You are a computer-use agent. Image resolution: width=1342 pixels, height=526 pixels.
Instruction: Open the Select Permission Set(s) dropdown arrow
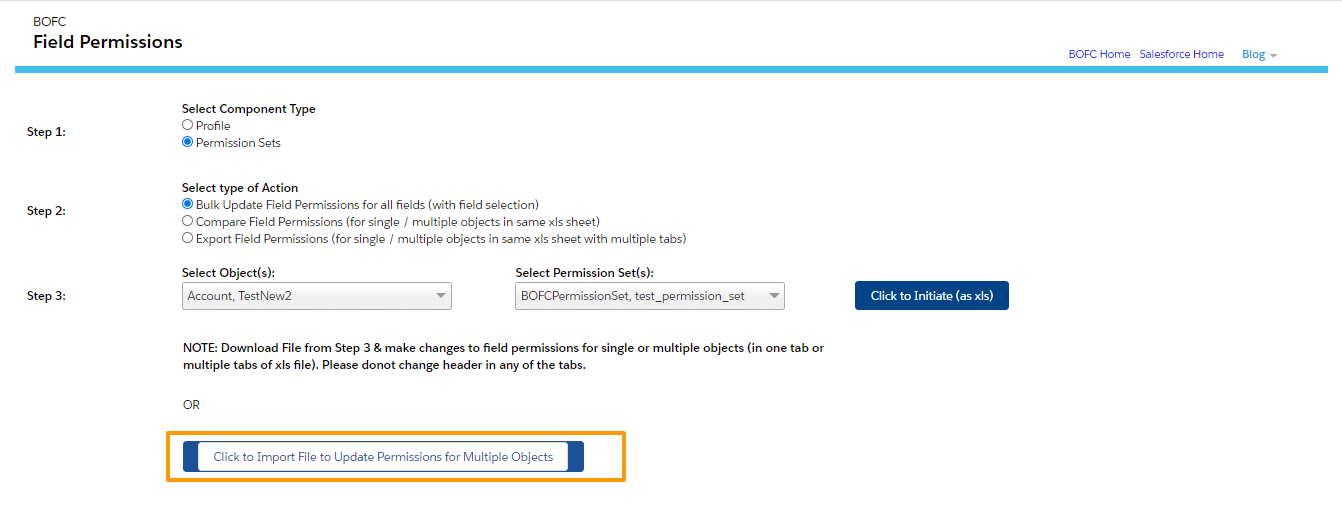click(x=773, y=296)
